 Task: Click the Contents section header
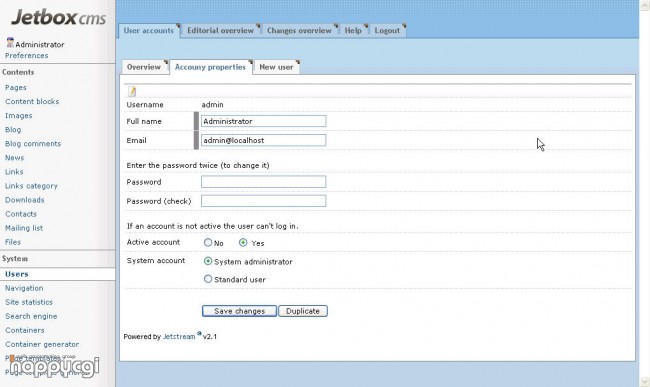coord(18,72)
